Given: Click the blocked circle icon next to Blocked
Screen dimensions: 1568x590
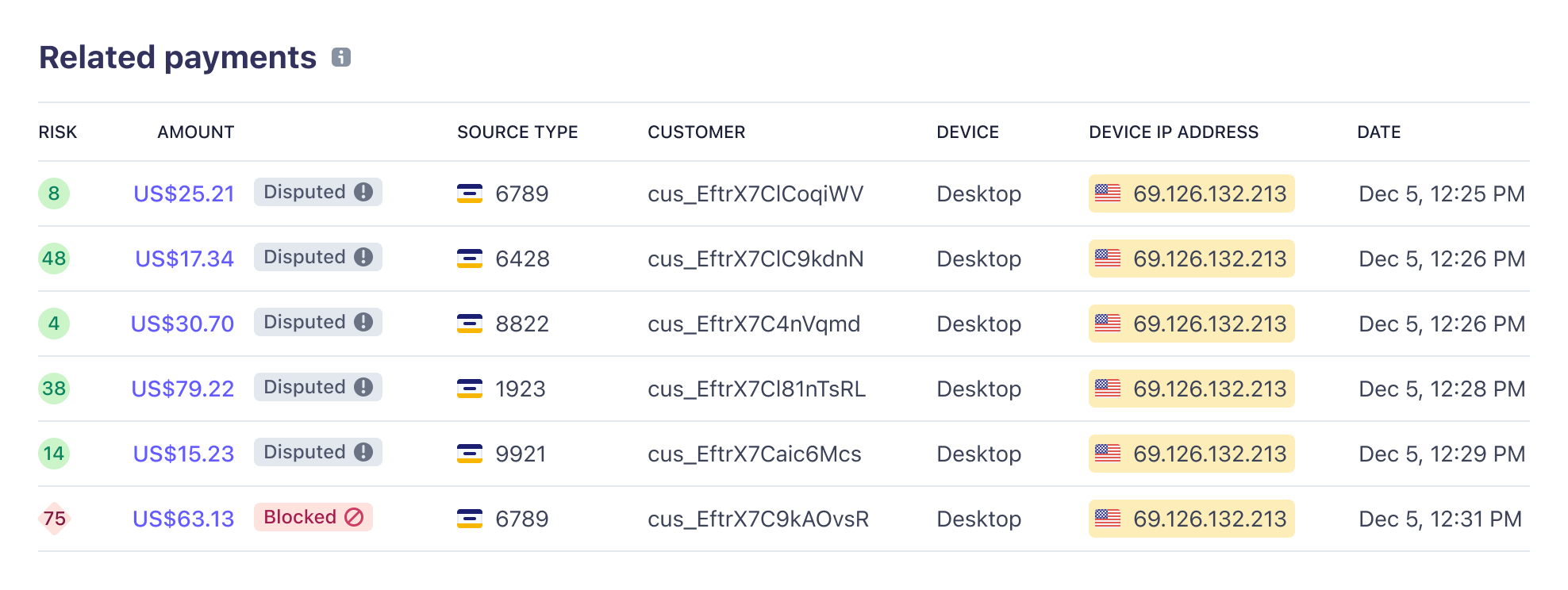Looking at the screenshot, I should 355,517.
